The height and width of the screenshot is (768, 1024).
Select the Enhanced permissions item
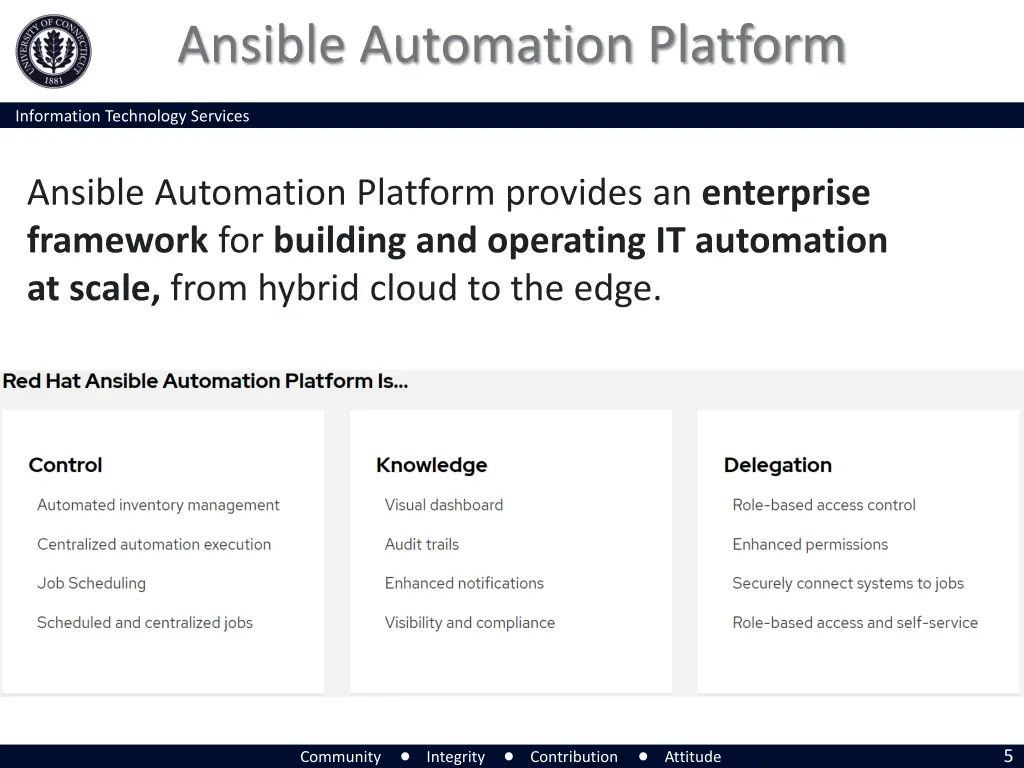click(x=810, y=544)
